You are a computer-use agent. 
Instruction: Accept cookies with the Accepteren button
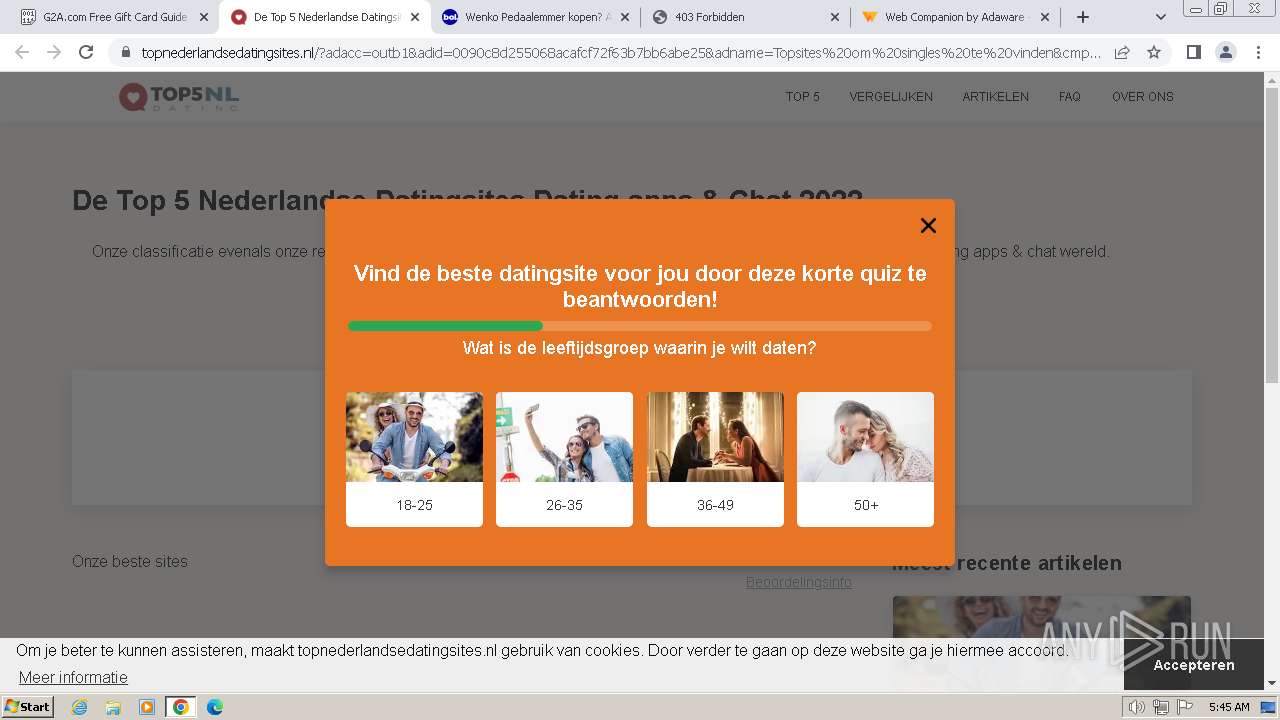pos(1194,665)
